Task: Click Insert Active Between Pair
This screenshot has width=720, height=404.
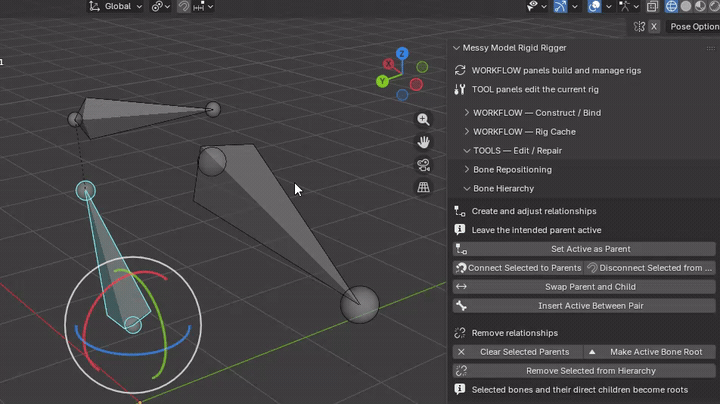Action: pos(584,306)
